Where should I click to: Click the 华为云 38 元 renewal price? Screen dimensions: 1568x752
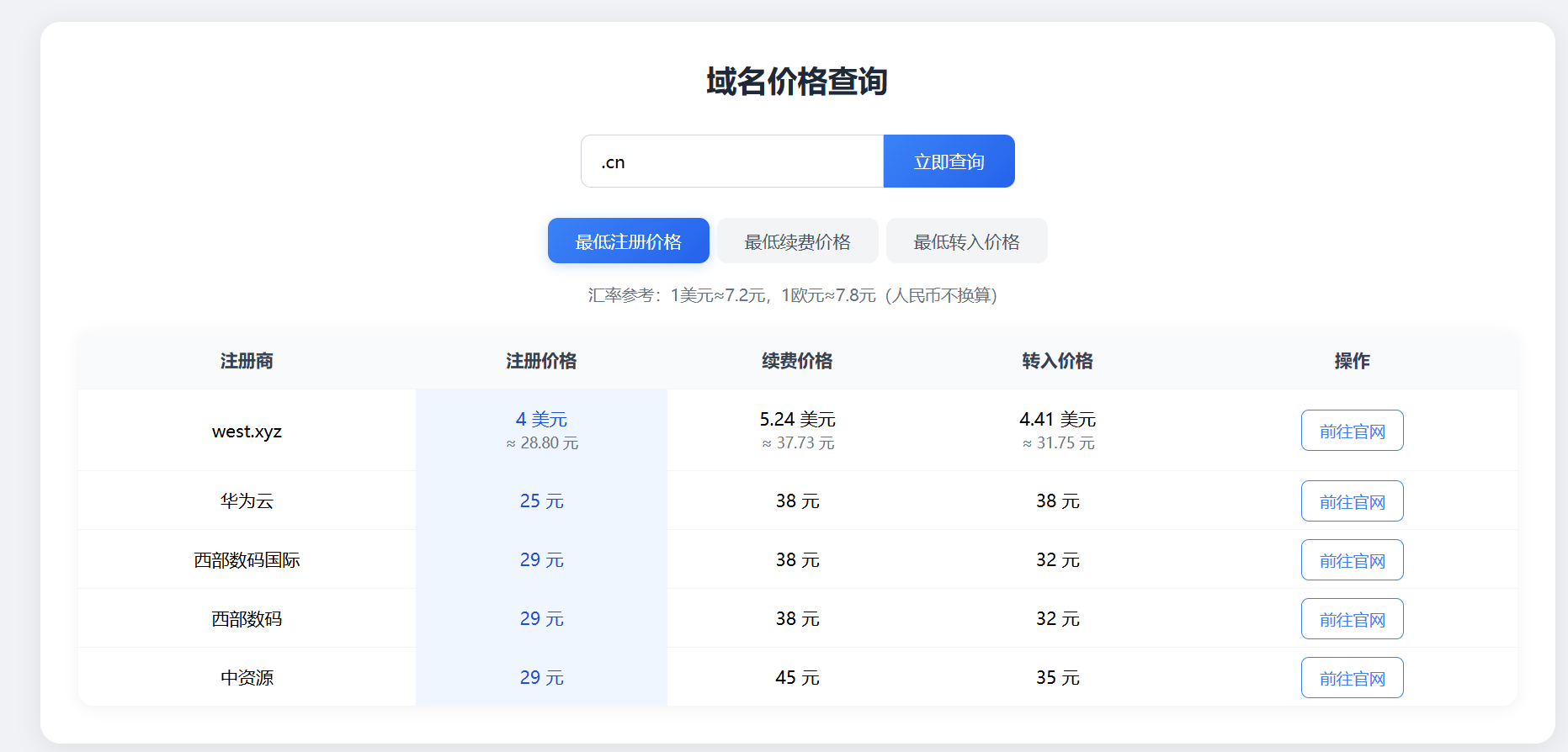tap(797, 501)
